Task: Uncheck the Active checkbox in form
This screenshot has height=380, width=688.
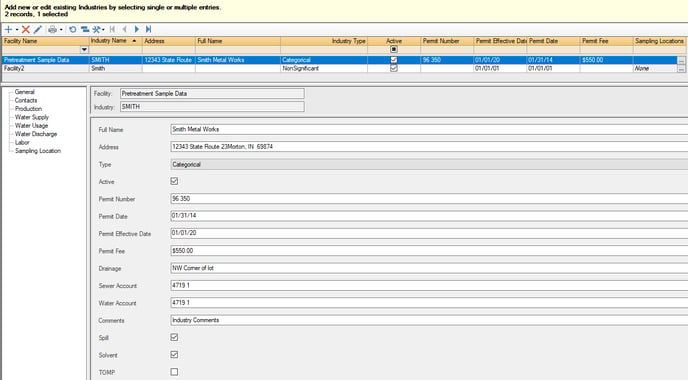Action: coord(174,181)
